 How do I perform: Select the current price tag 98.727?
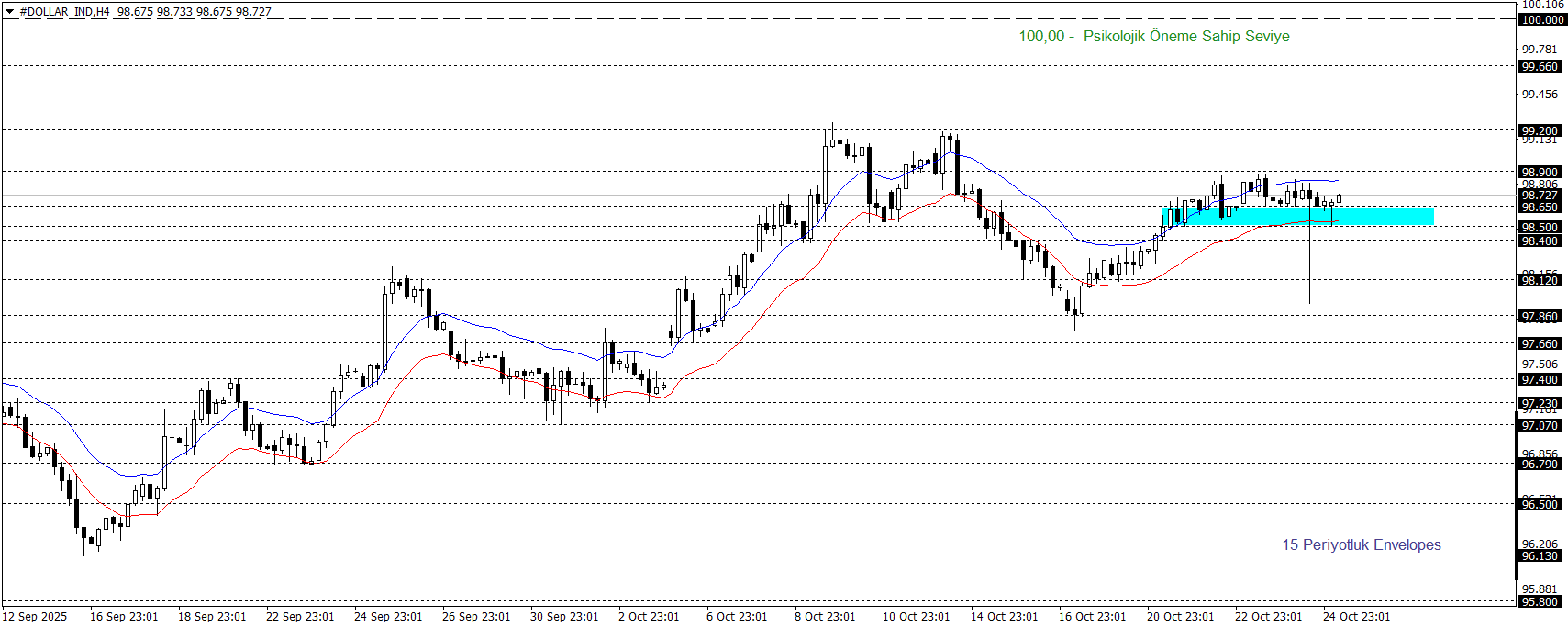point(1540,196)
